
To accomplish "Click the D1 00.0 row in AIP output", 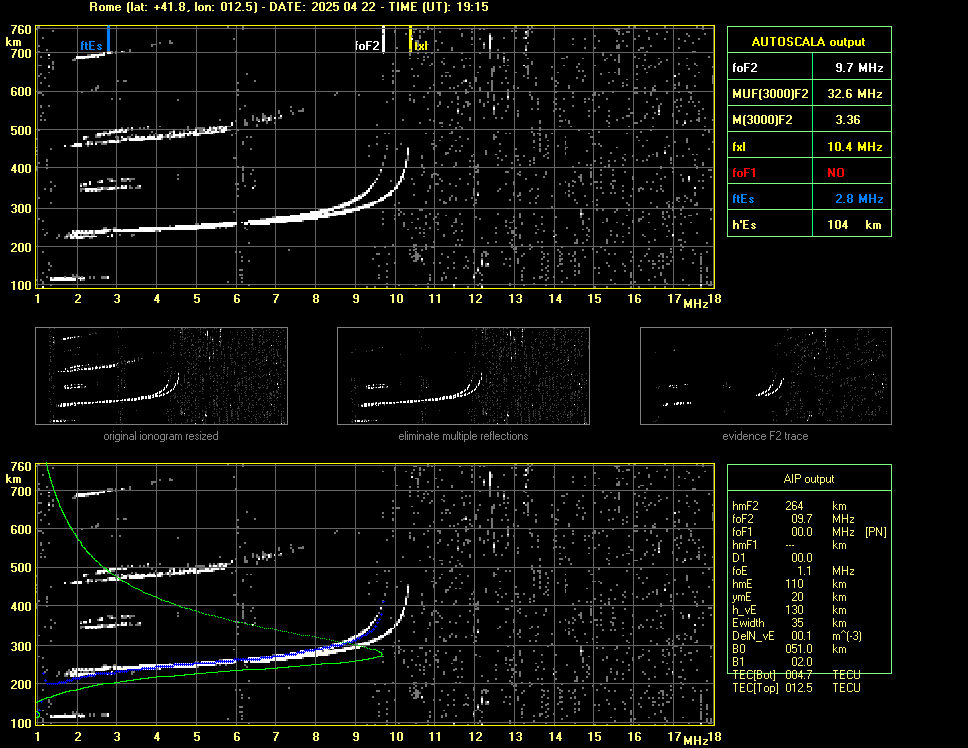I will pyautogui.click(x=772, y=558).
